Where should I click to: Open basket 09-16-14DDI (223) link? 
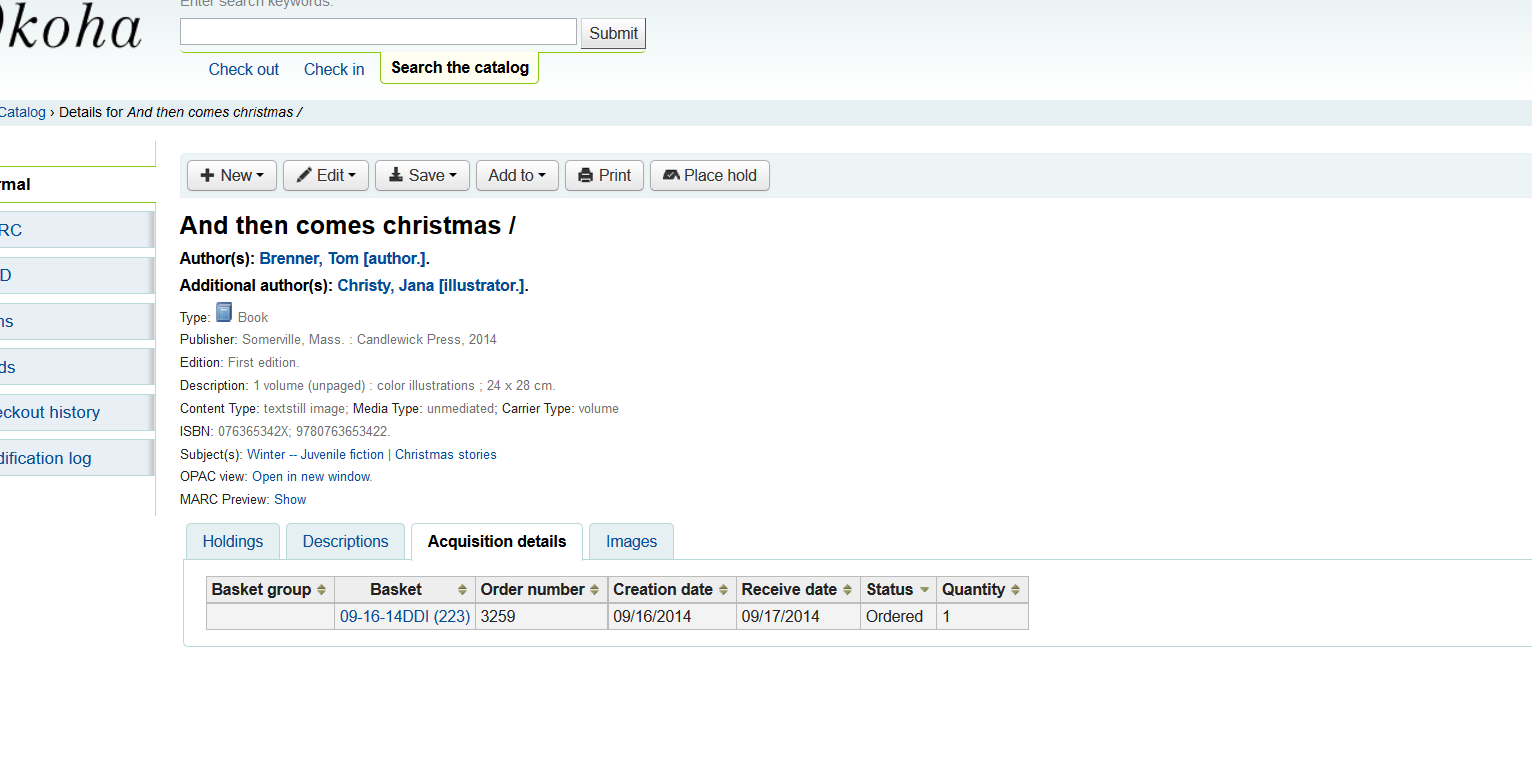[405, 617]
